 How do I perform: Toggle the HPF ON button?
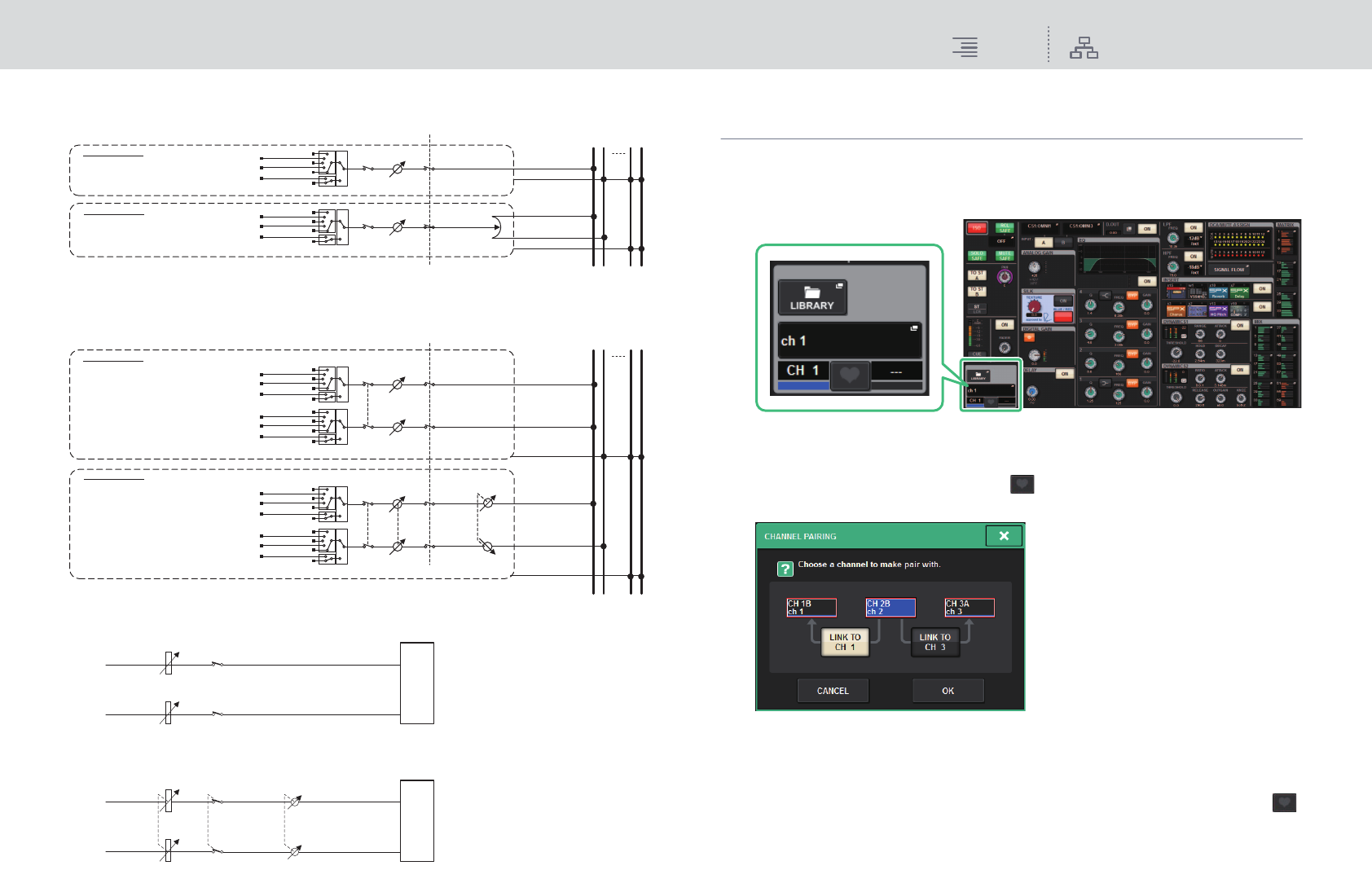pos(1194,257)
